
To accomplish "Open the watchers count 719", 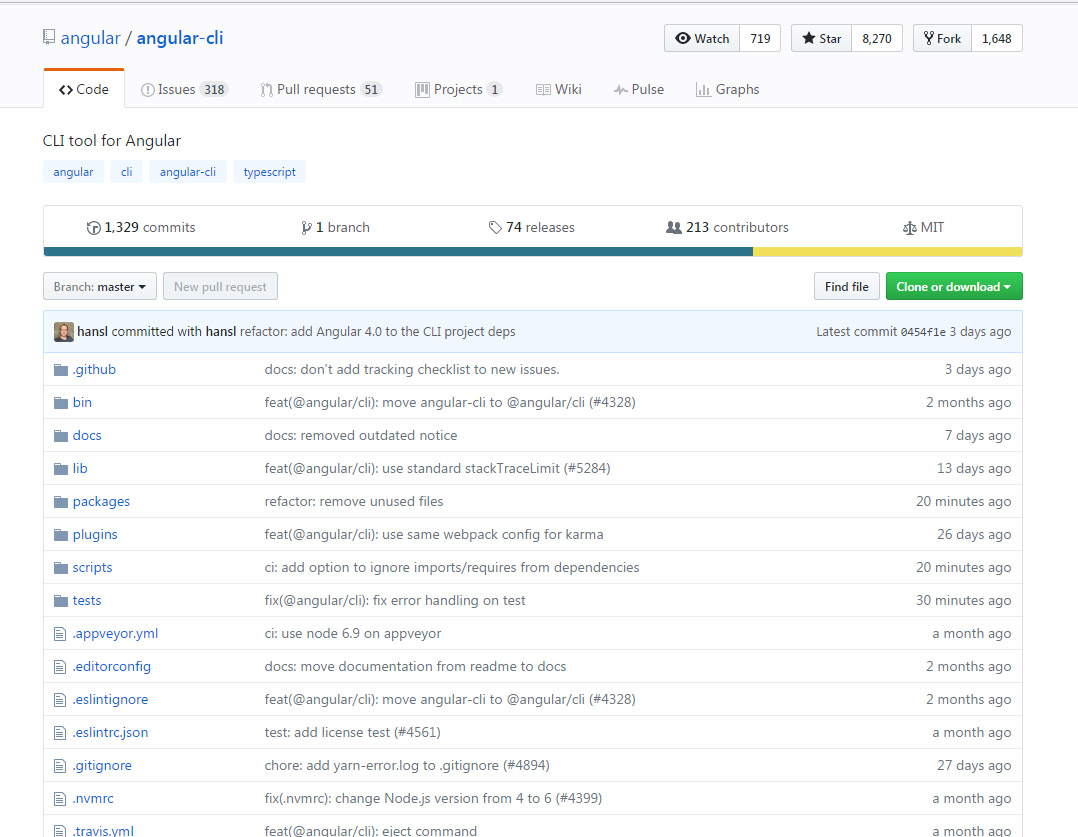I will click(760, 39).
